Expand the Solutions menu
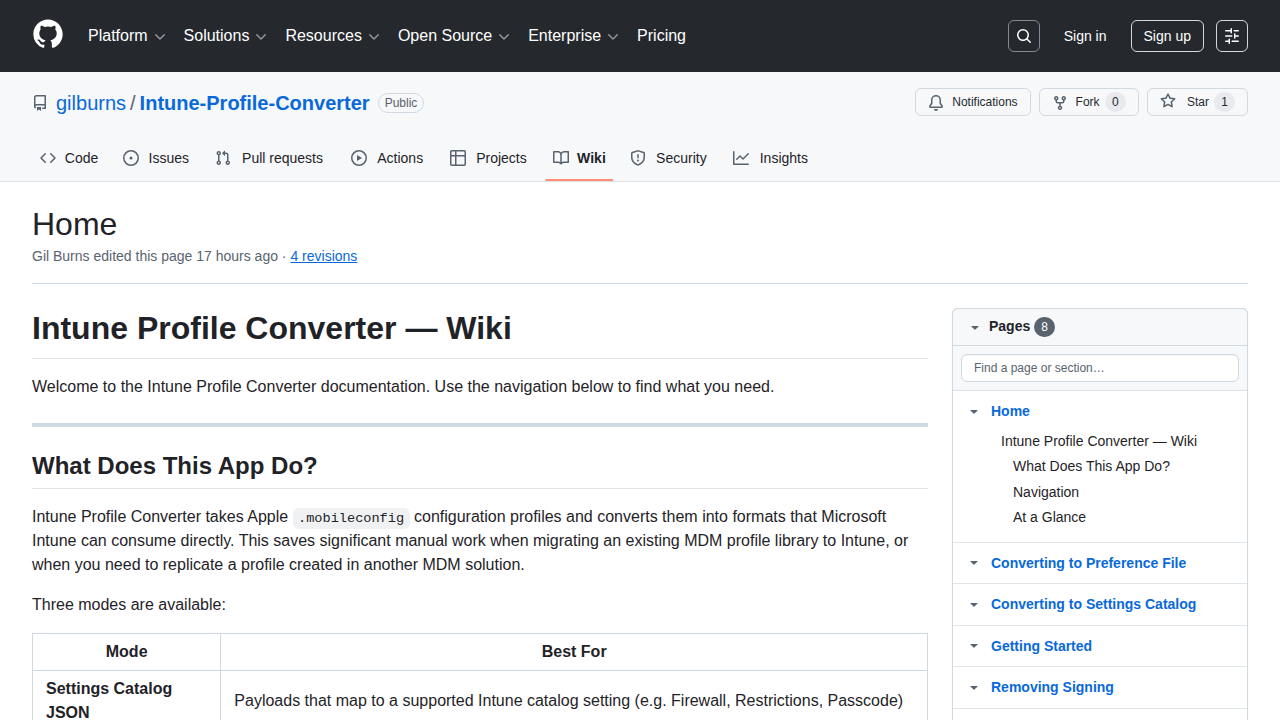Viewport: 1280px width, 720px height. point(225,36)
